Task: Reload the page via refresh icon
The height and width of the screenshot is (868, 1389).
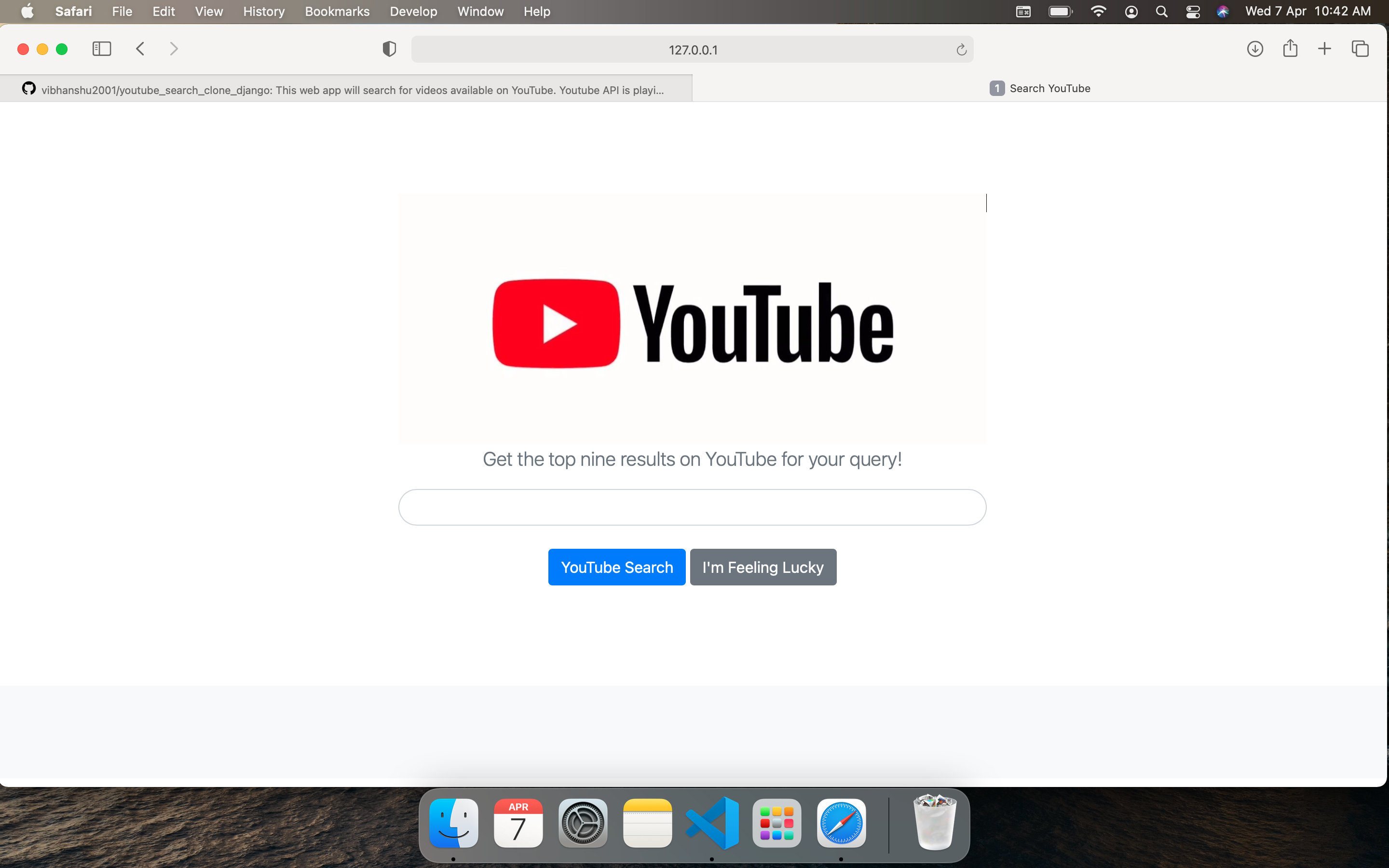Action: 961,49
